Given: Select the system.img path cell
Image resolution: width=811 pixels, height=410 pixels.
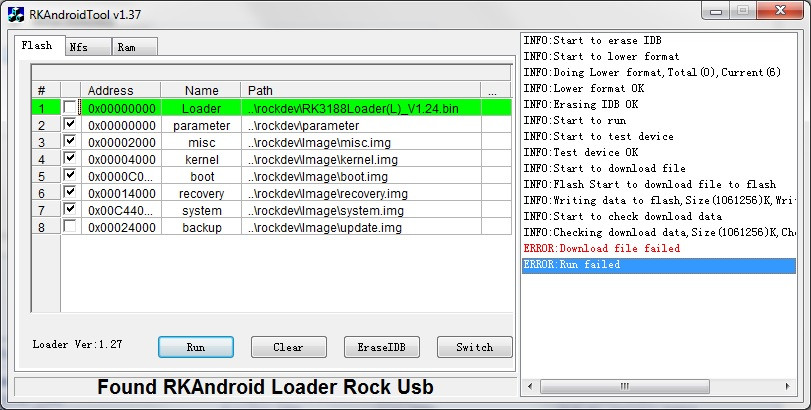Looking at the screenshot, I should point(361,211).
